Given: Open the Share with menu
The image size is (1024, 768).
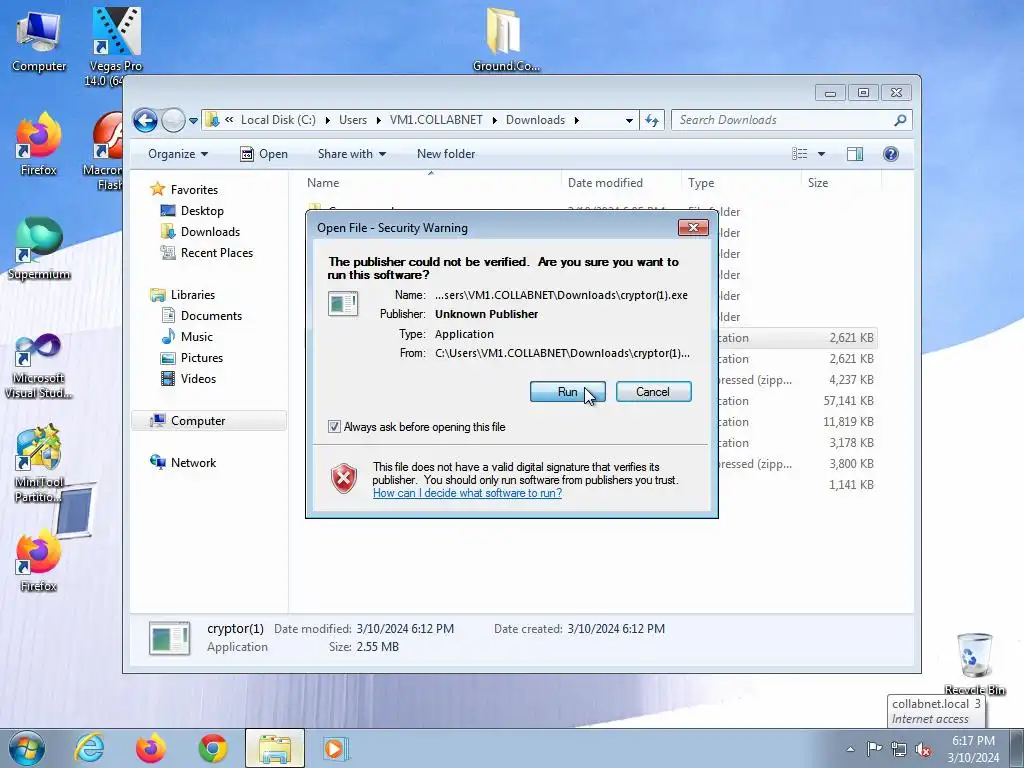Looking at the screenshot, I should coord(351,154).
